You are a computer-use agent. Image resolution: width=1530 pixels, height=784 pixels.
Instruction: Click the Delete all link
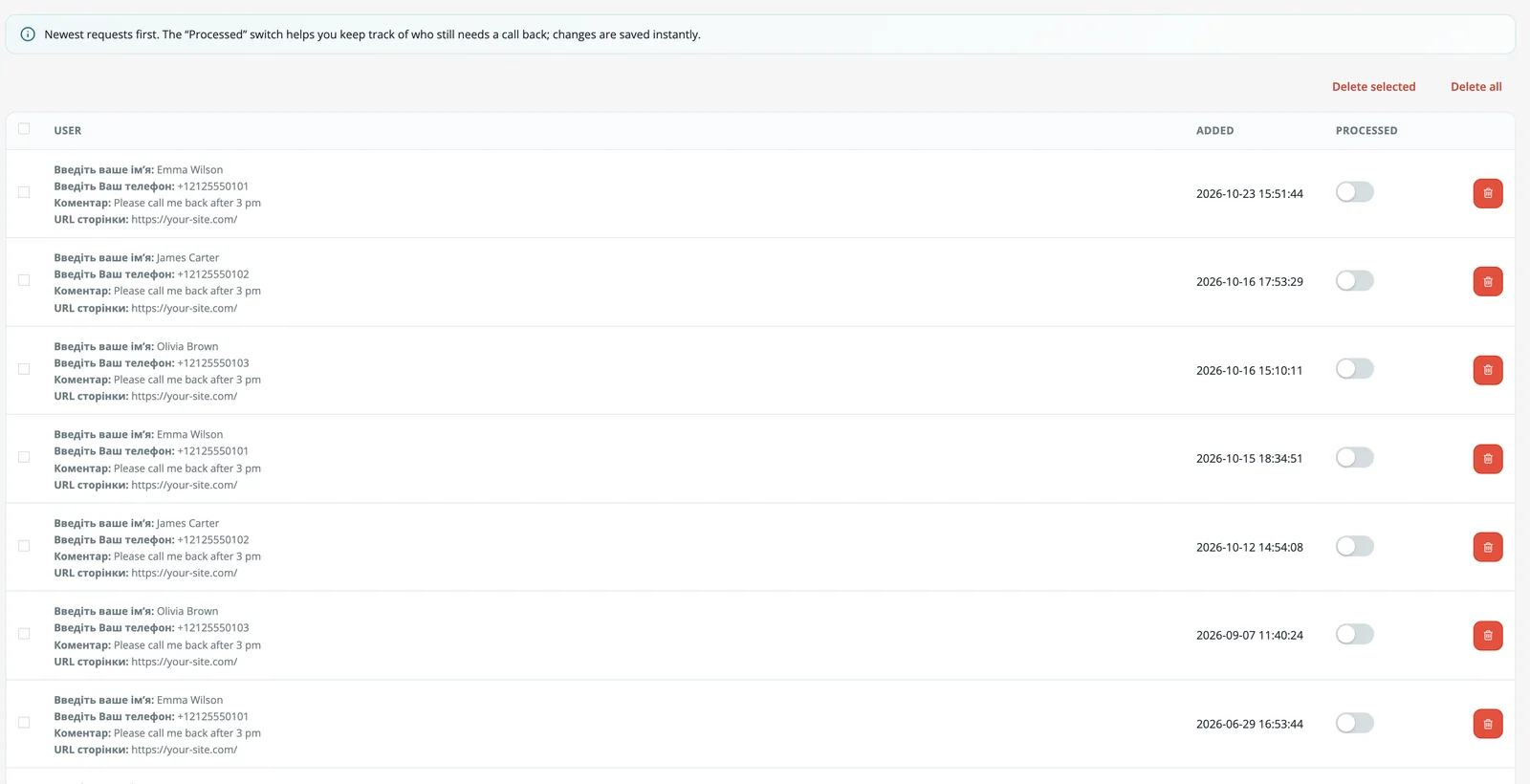(x=1475, y=87)
